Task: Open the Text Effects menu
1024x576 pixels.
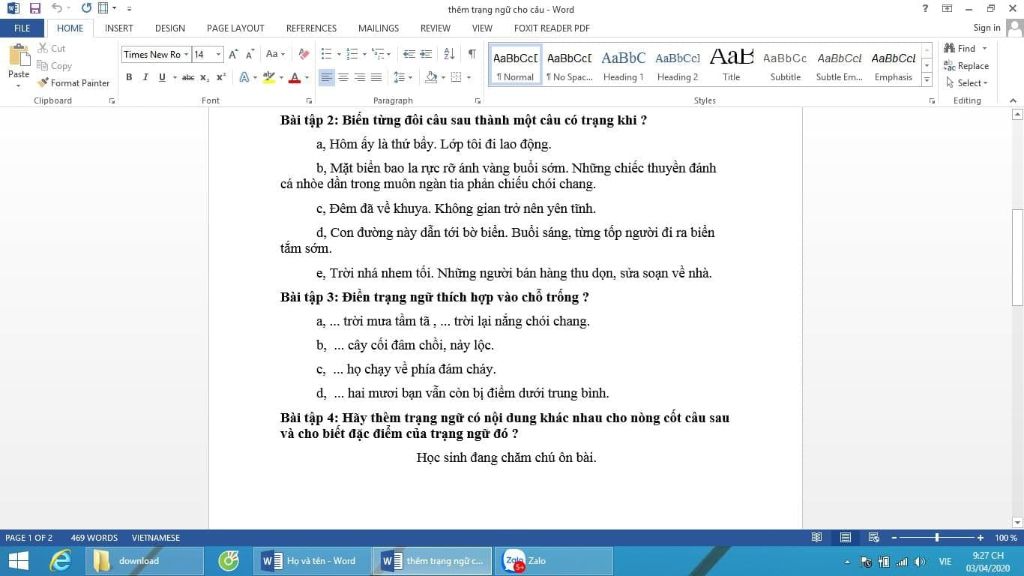Action: (245, 77)
